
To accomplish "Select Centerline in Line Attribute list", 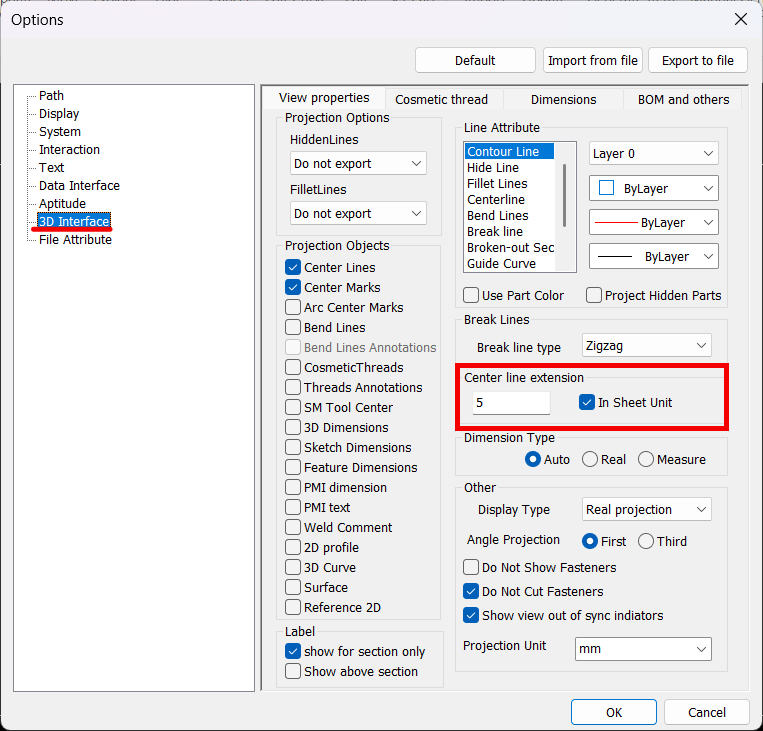I will 497,200.
